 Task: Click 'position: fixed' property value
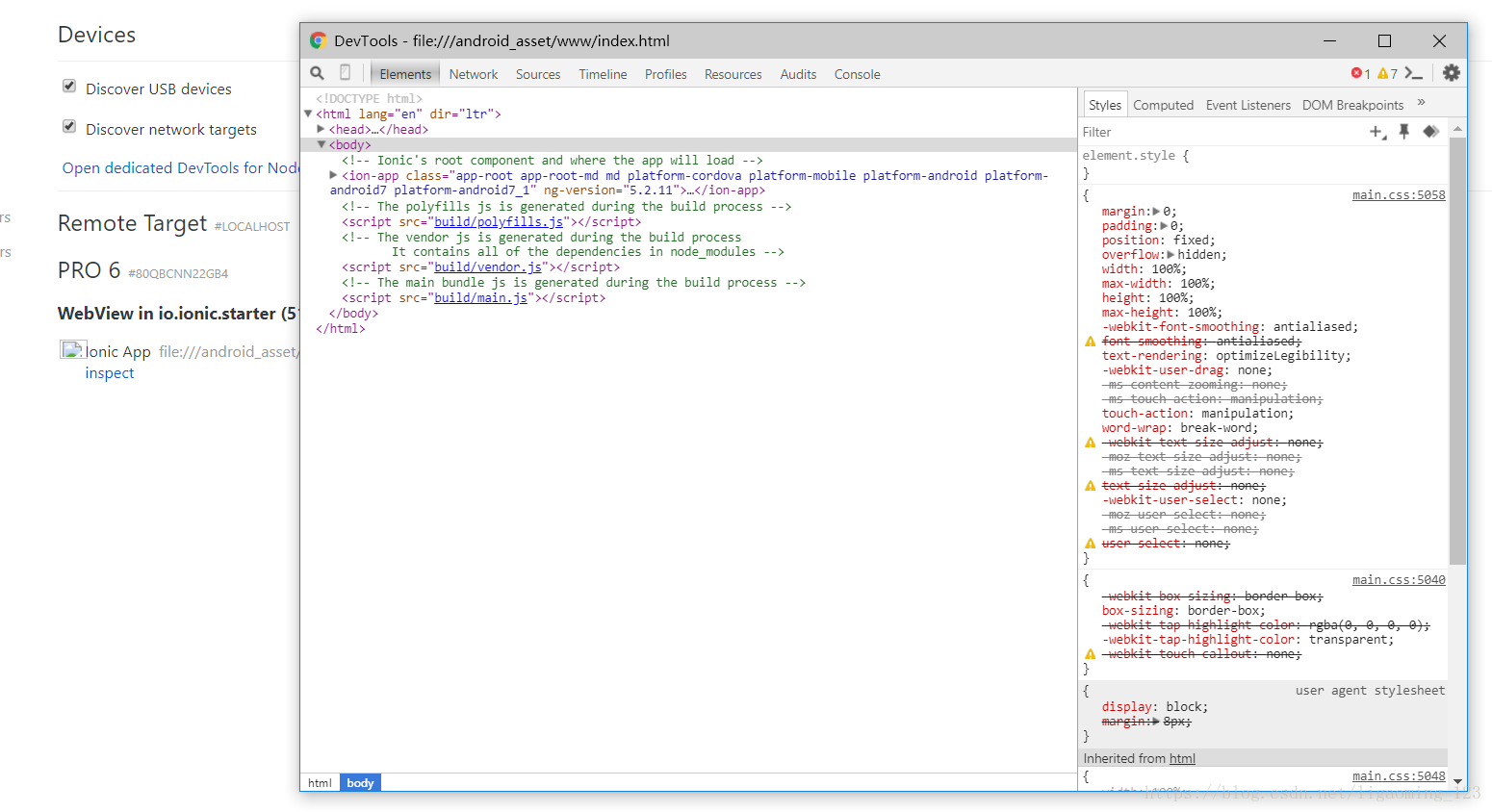pos(1194,241)
